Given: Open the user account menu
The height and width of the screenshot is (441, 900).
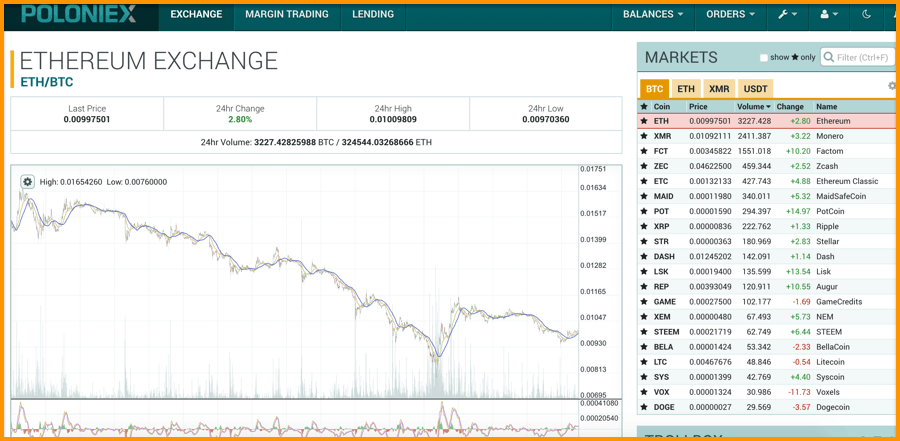Looking at the screenshot, I should pyautogui.click(x=829, y=15).
